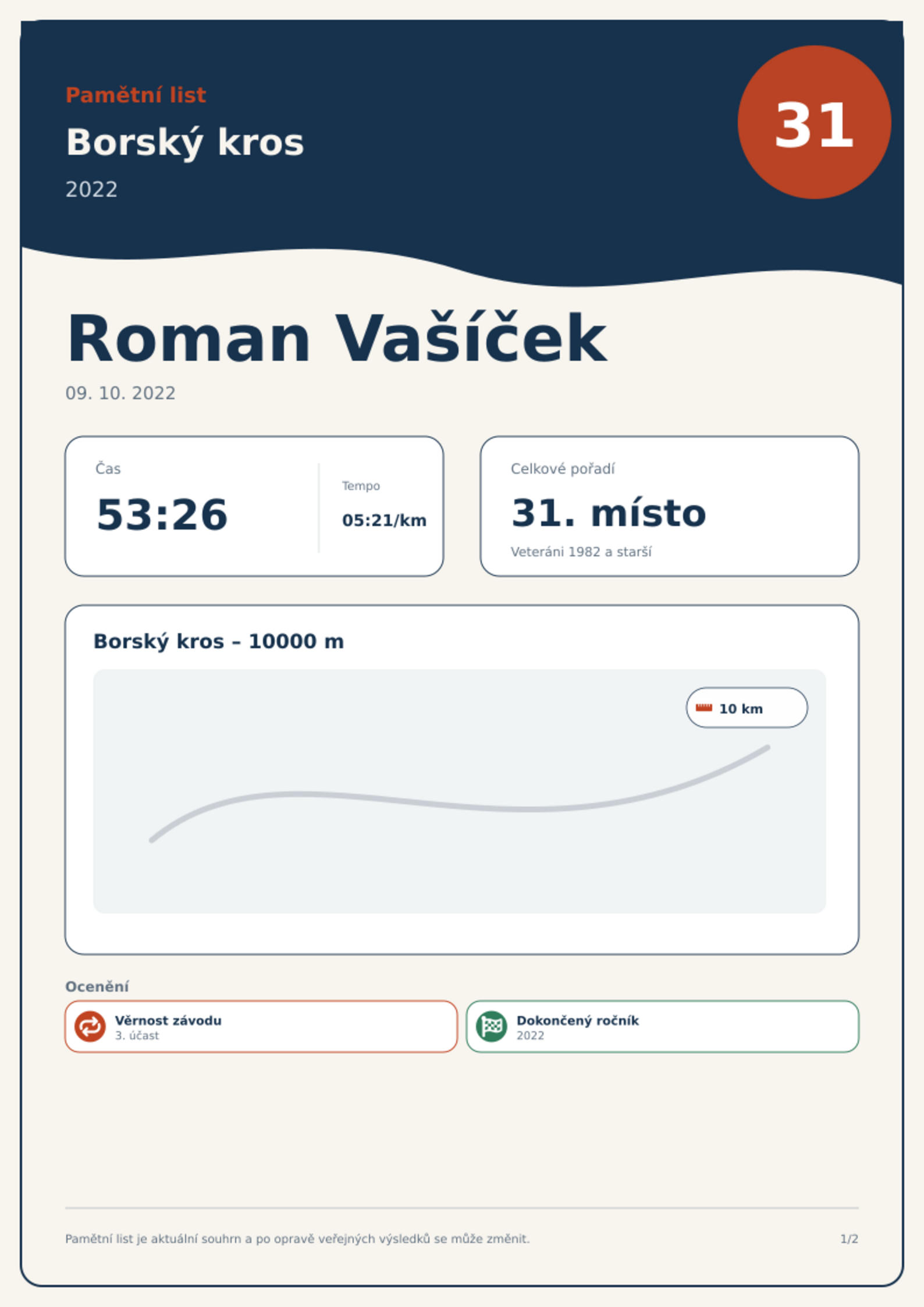The image size is (924, 1307).
Task: Select the 10 km distance pill
Action: click(x=747, y=708)
